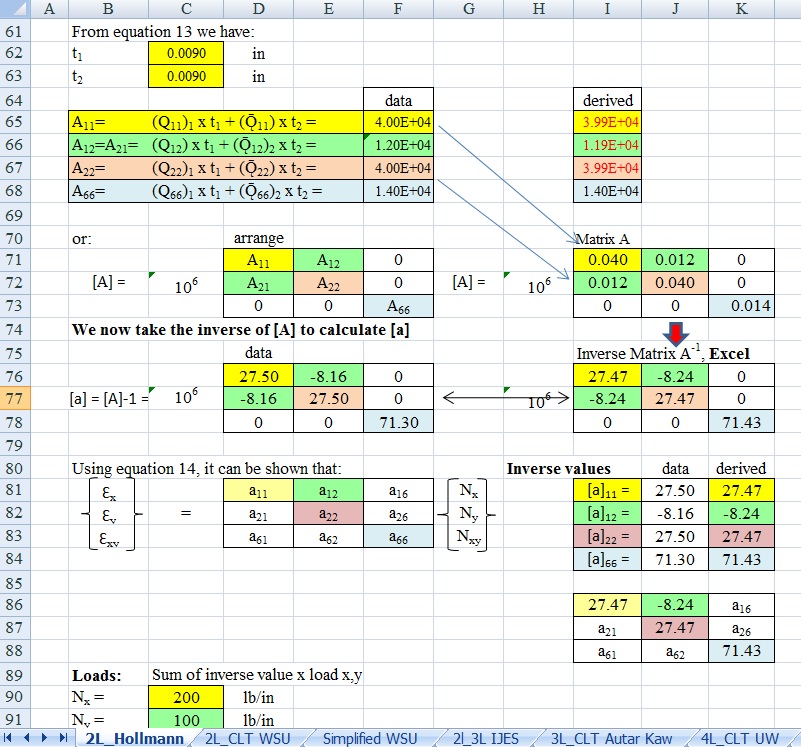801x747 pixels.
Task: Click the last-sheet navigation arrow
Action: coord(62,738)
